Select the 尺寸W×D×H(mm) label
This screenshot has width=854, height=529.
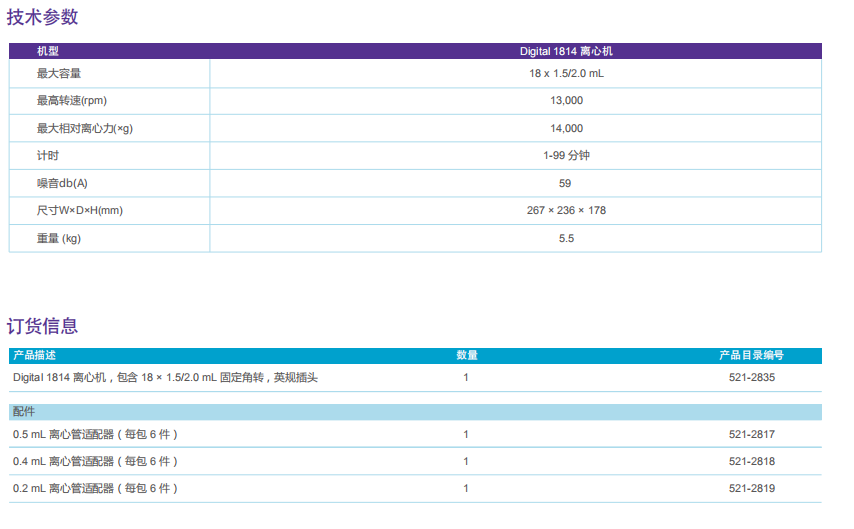80,210
